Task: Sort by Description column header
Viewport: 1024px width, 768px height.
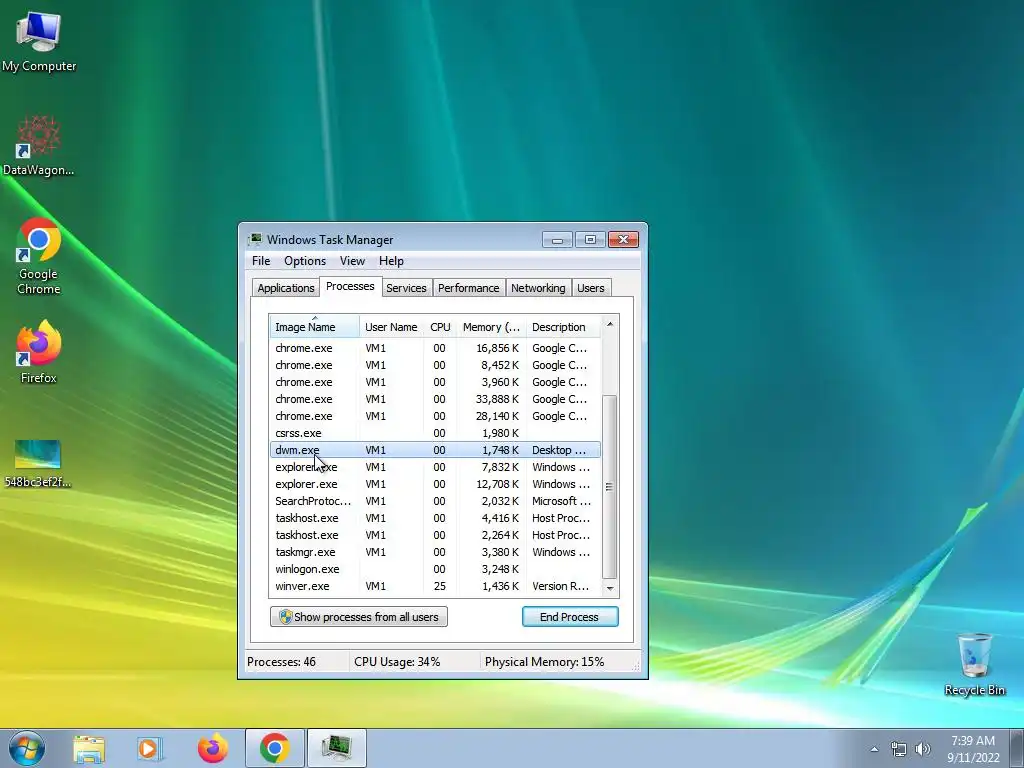Action: point(563,327)
